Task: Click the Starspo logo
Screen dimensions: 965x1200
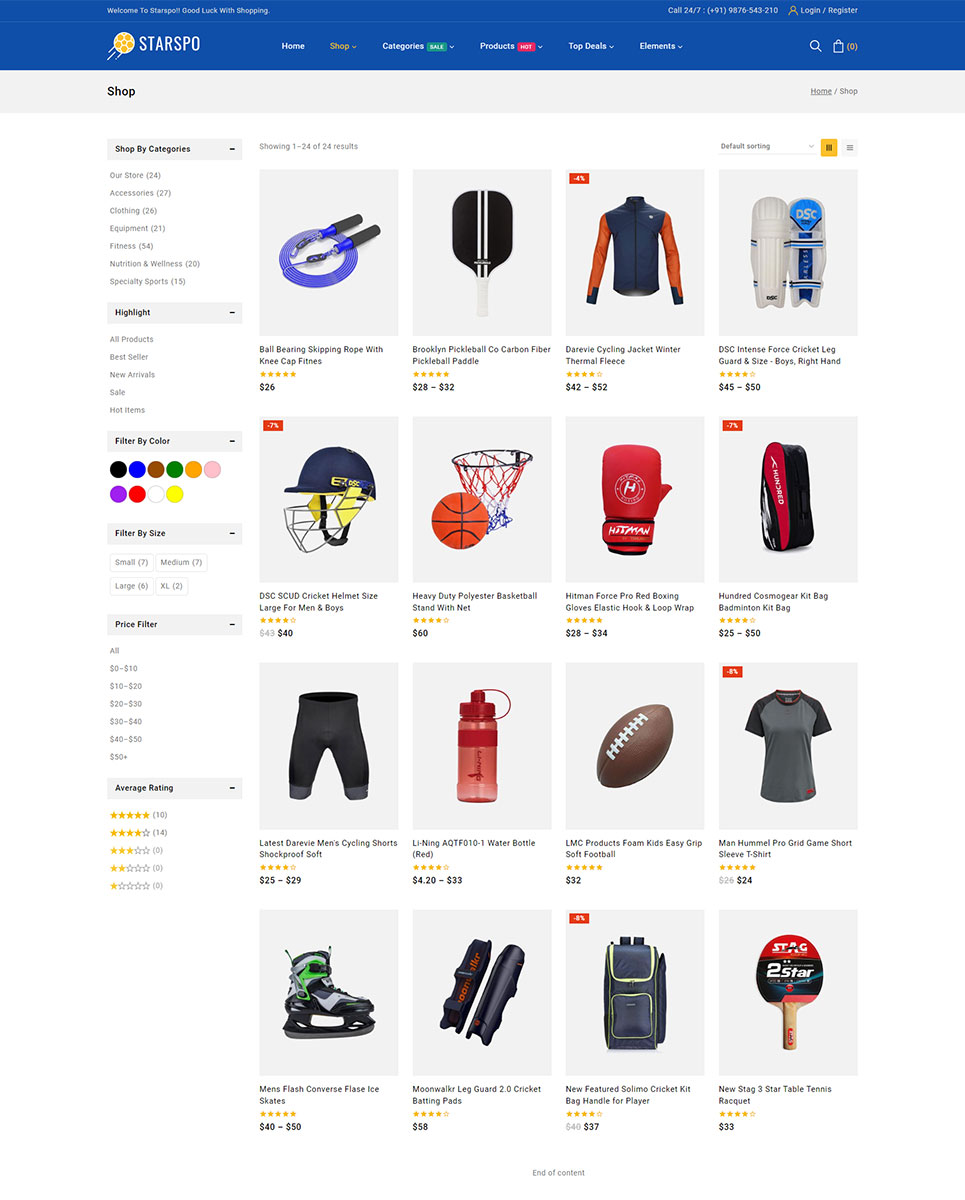Action: click(153, 46)
